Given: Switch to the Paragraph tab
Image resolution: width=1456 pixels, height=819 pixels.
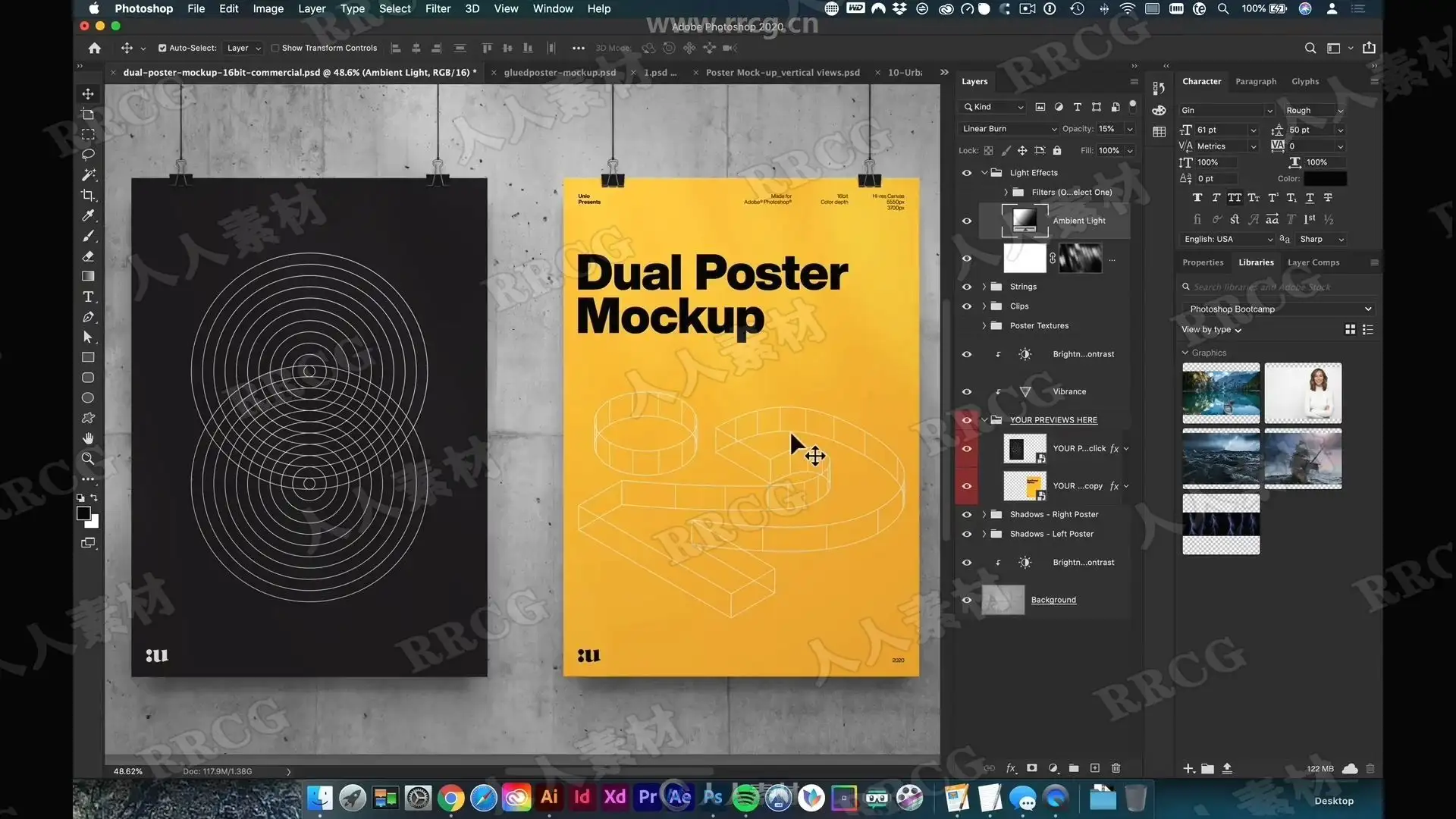Looking at the screenshot, I should click(x=1256, y=81).
